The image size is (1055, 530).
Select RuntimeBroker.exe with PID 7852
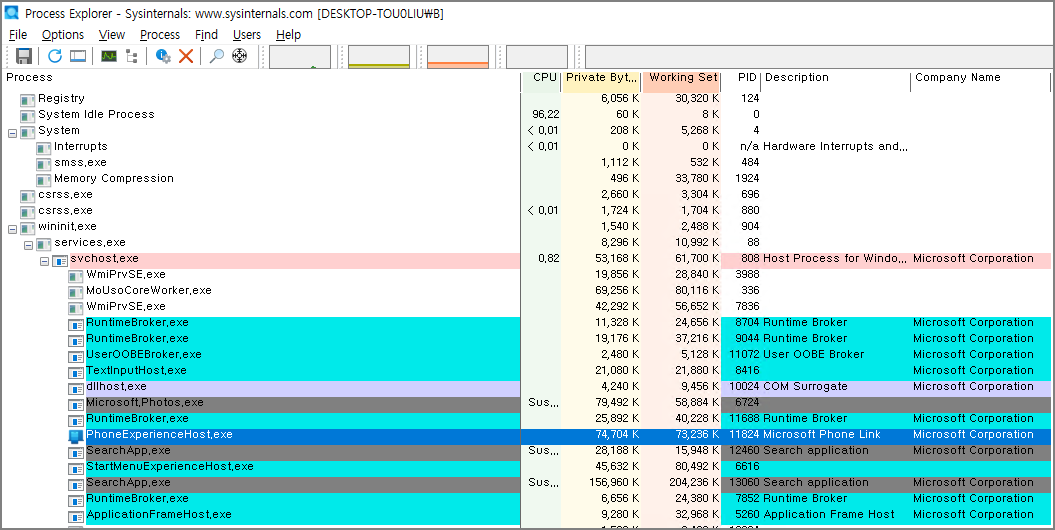pyautogui.click(x=137, y=499)
